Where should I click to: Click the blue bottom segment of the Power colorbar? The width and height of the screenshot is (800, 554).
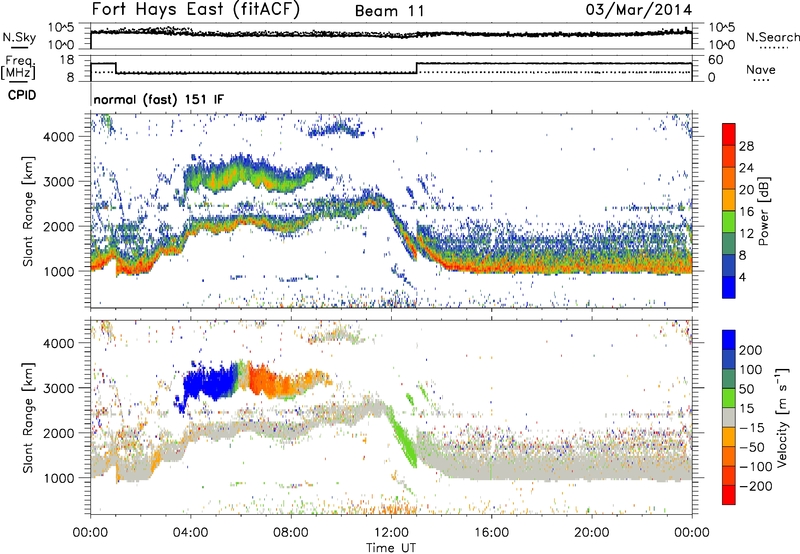tap(729, 287)
